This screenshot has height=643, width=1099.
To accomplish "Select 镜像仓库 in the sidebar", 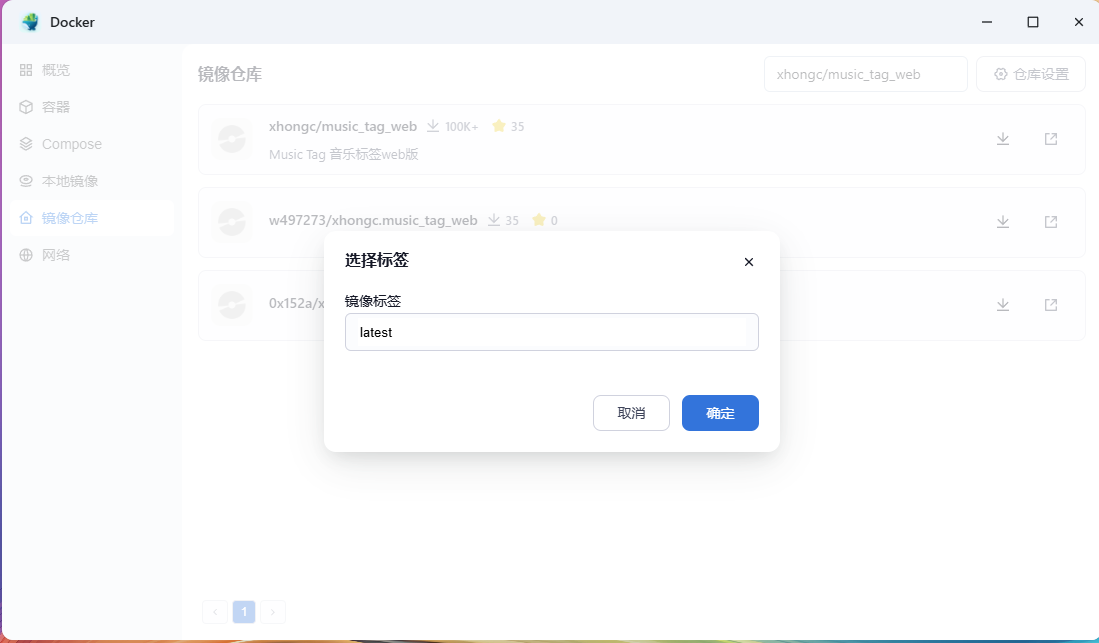I will [92, 218].
